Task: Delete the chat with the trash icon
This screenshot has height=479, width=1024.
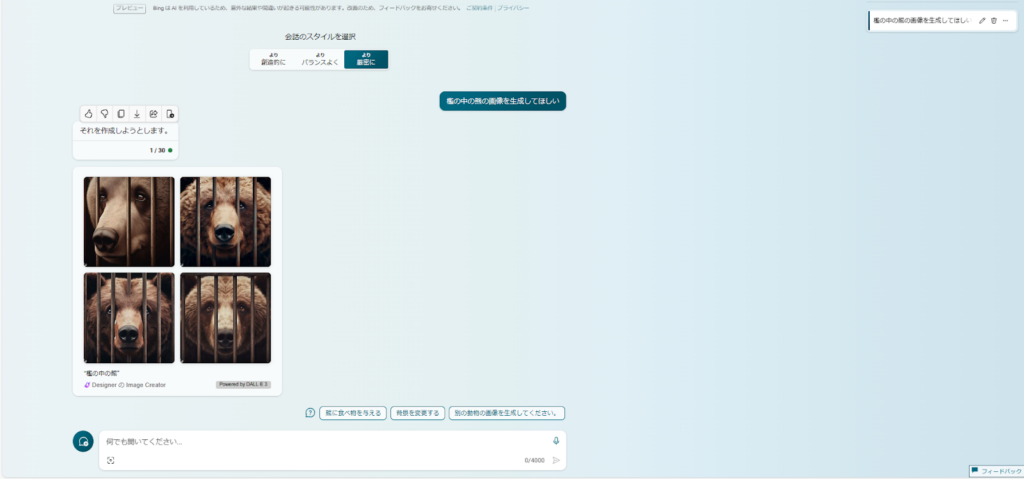Action: (994, 20)
